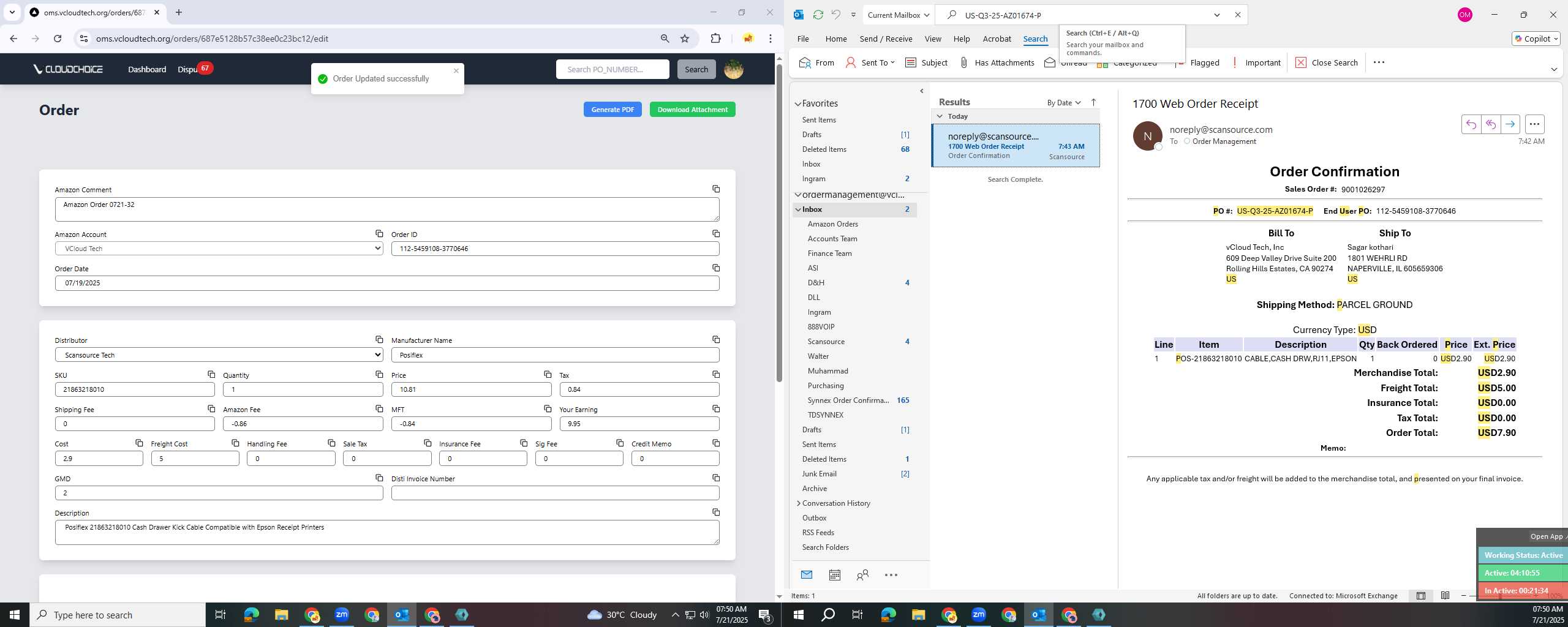Copy the Cost field value
This screenshot has width=1568, height=627.
coord(139,443)
